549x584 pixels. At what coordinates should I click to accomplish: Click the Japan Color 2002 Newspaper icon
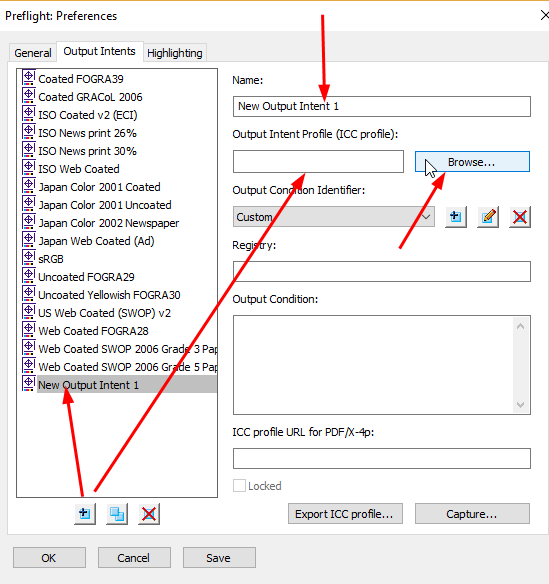(29, 221)
